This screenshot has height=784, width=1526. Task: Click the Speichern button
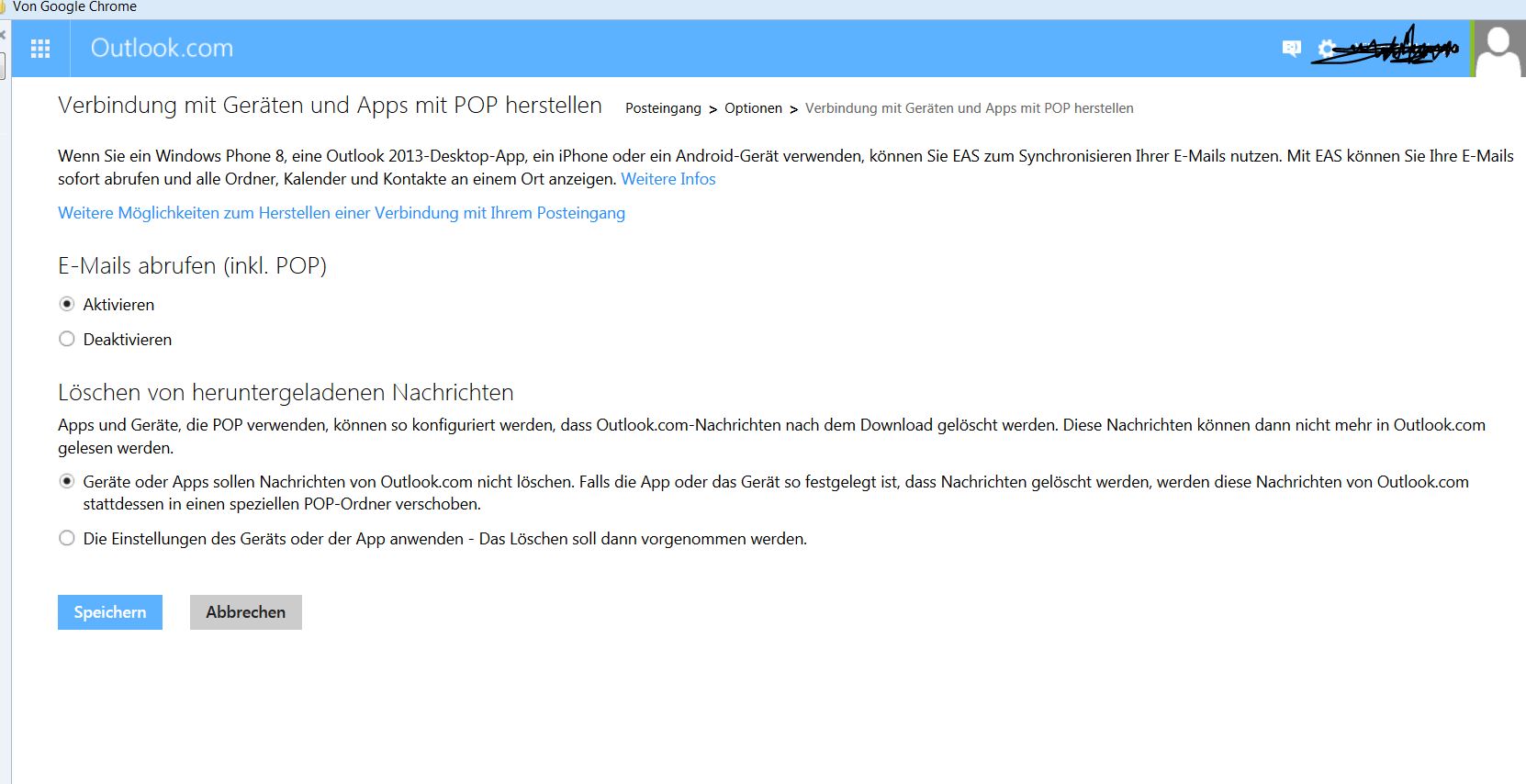[110, 612]
